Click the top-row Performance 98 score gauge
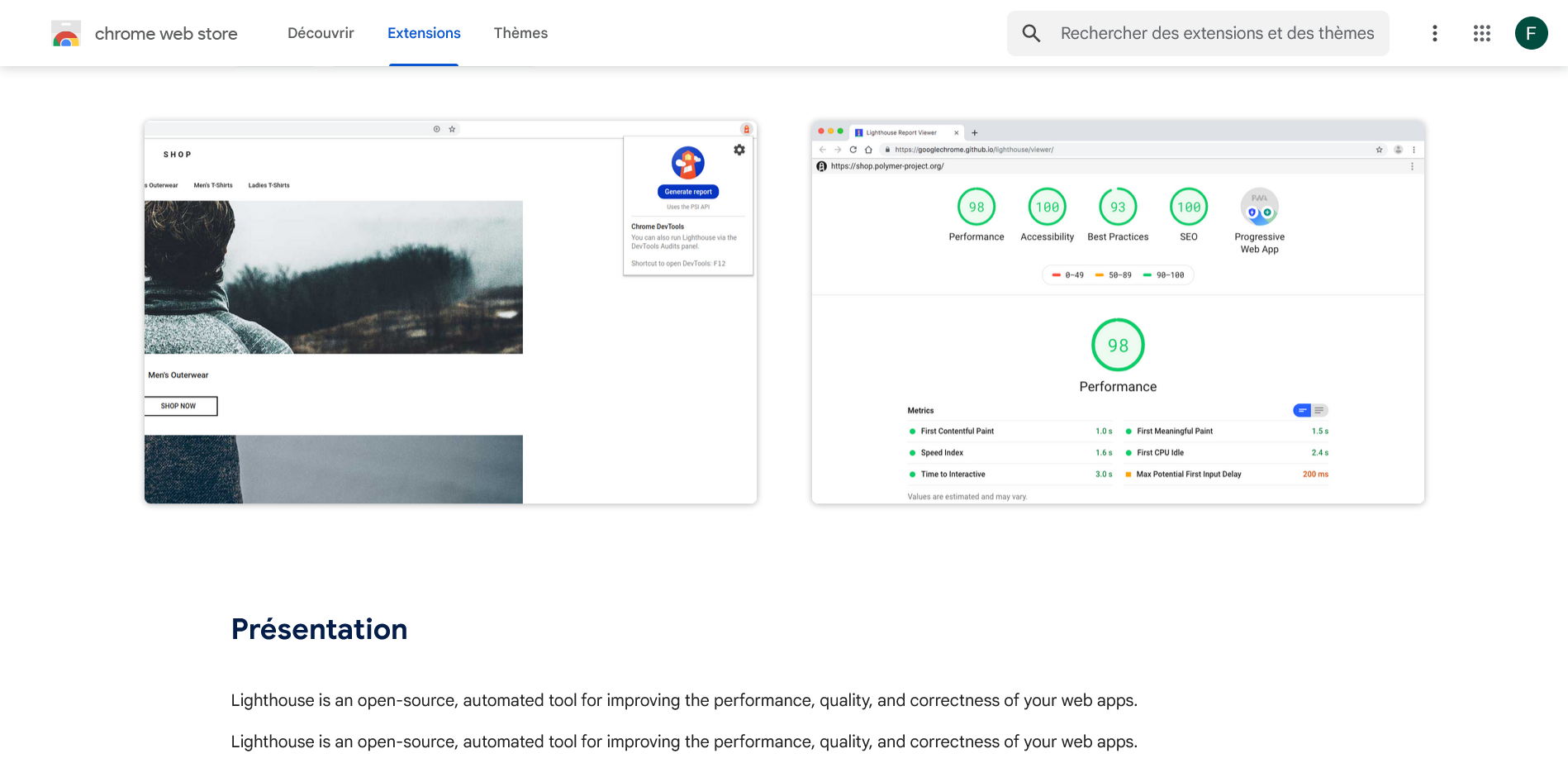Screen dimensions: 1568x763 coord(976,207)
